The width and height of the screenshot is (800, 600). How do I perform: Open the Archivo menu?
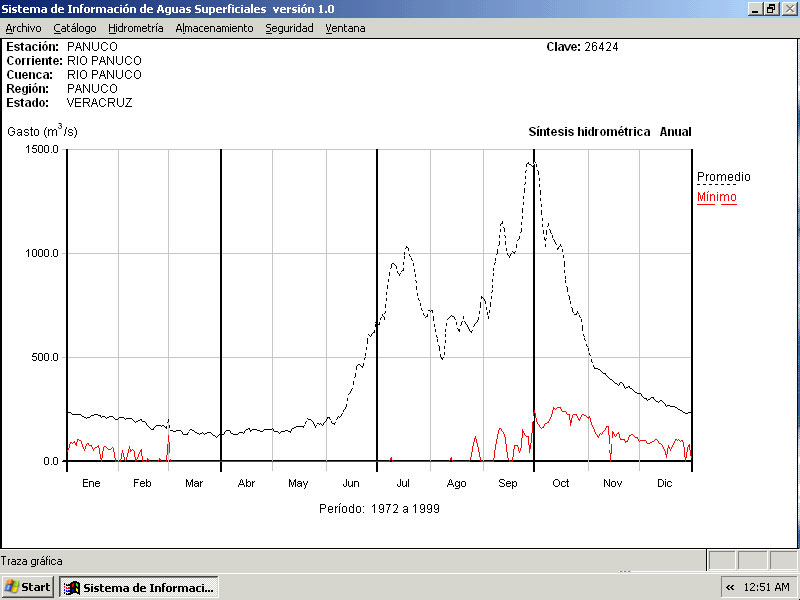[x=23, y=28]
